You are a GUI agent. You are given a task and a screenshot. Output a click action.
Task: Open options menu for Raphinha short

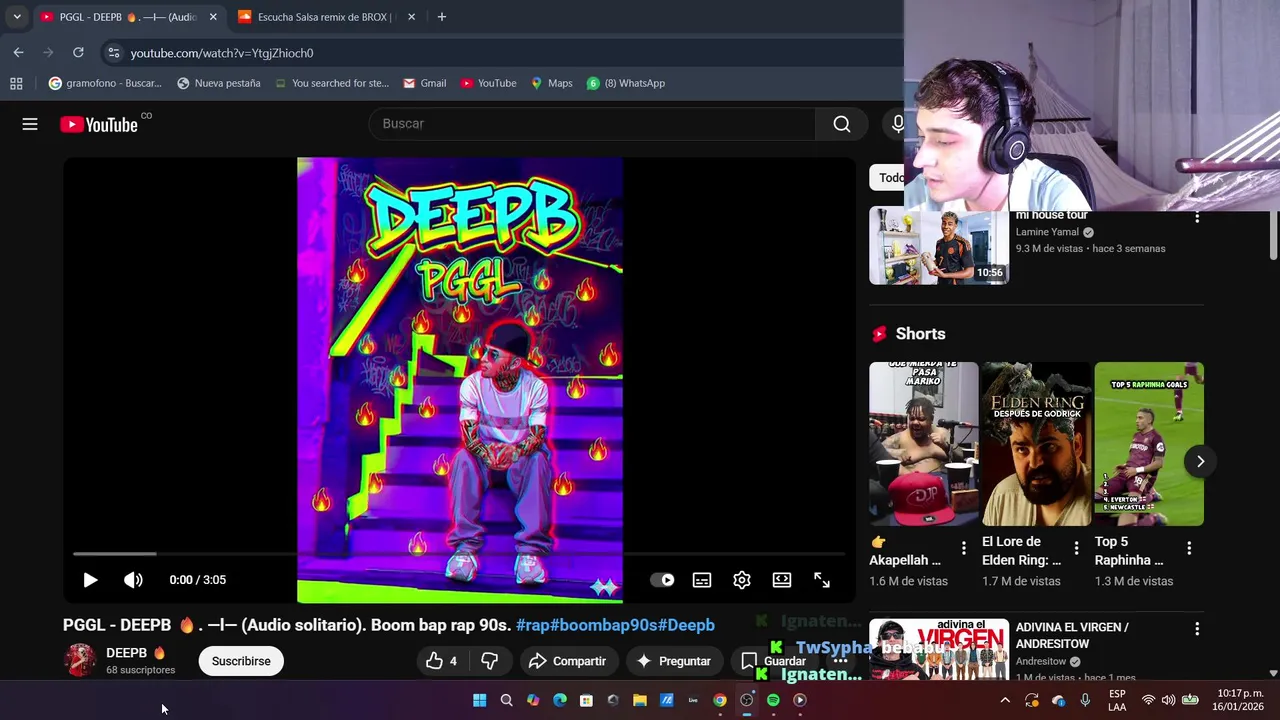(1189, 548)
